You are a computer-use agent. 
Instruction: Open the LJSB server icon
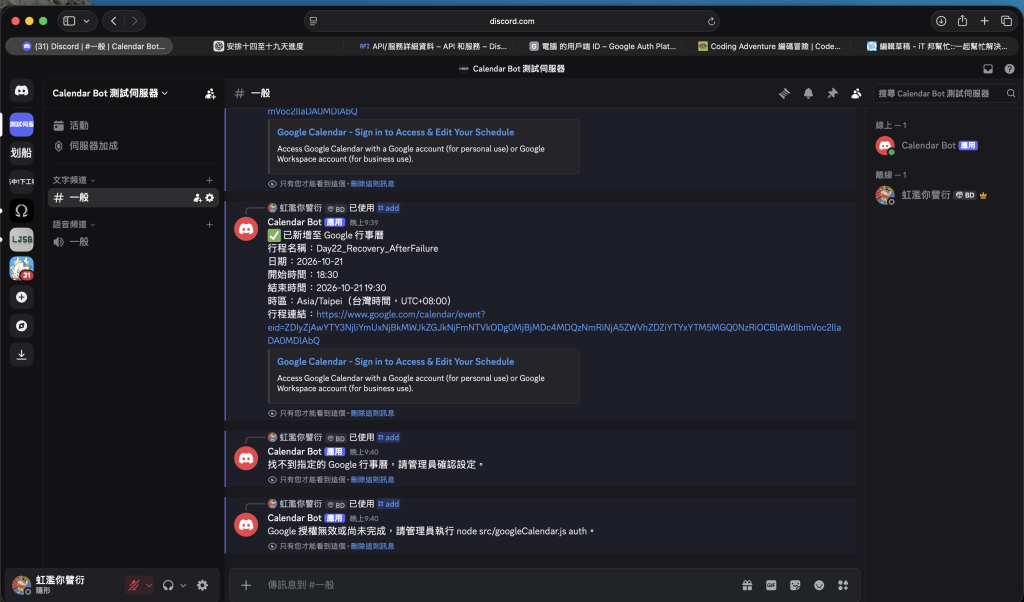click(x=22, y=240)
